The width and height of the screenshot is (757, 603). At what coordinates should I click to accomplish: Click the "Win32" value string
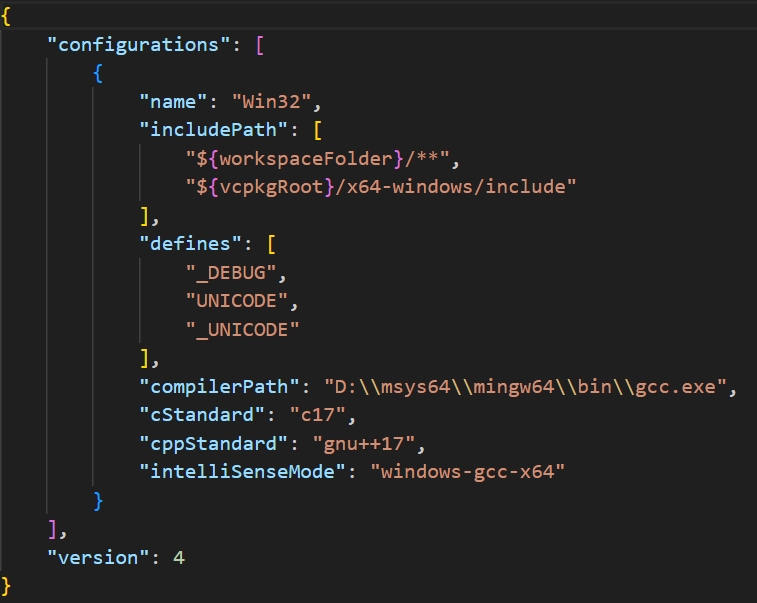(274, 101)
